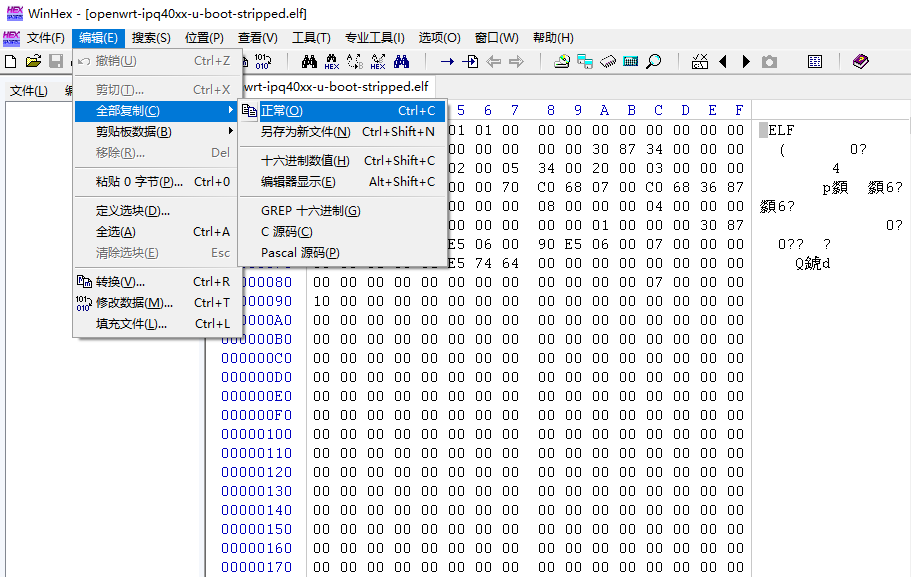Click the magnifying glass Analyze icon
This screenshot has width=911, height=577.
tap(654, 62)
